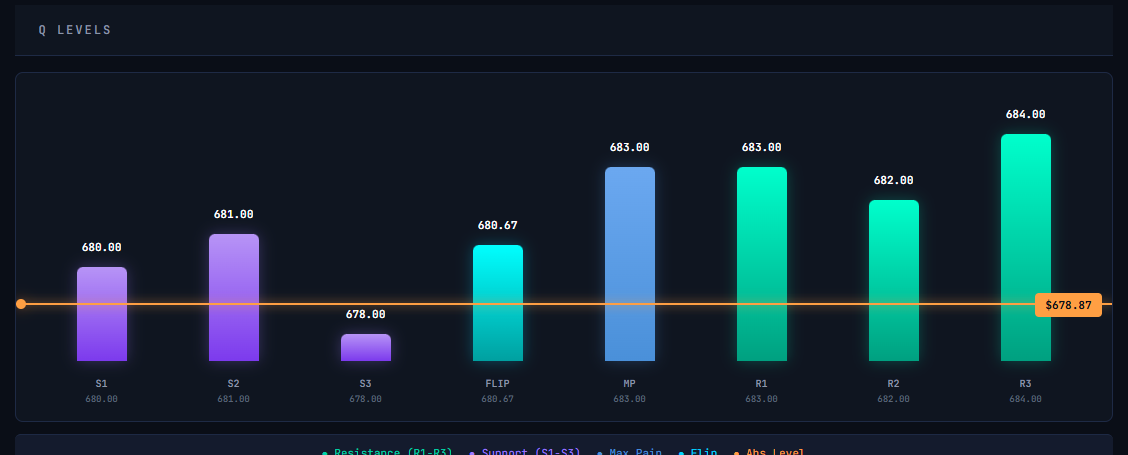1128x455 pixels.
Task: Click the 684.00 value label above R3
Action: coord(1026,115)
